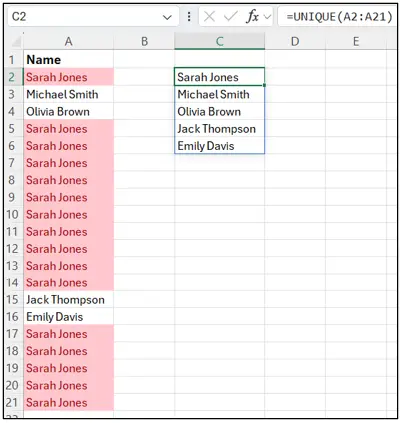Select cell A3 Michael Smith
The width and height of the screenshot is (400, 423).
pyautogui.click(x=68, y=94)
